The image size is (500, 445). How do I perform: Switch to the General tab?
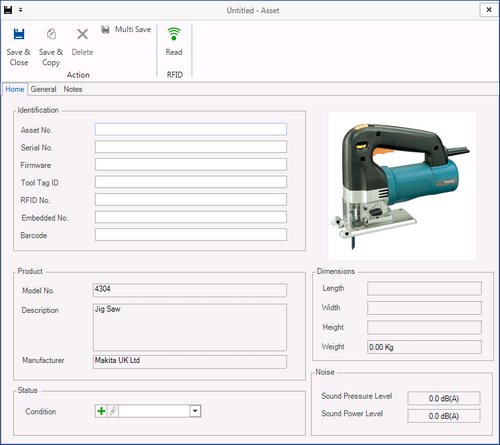click(43, 89)
